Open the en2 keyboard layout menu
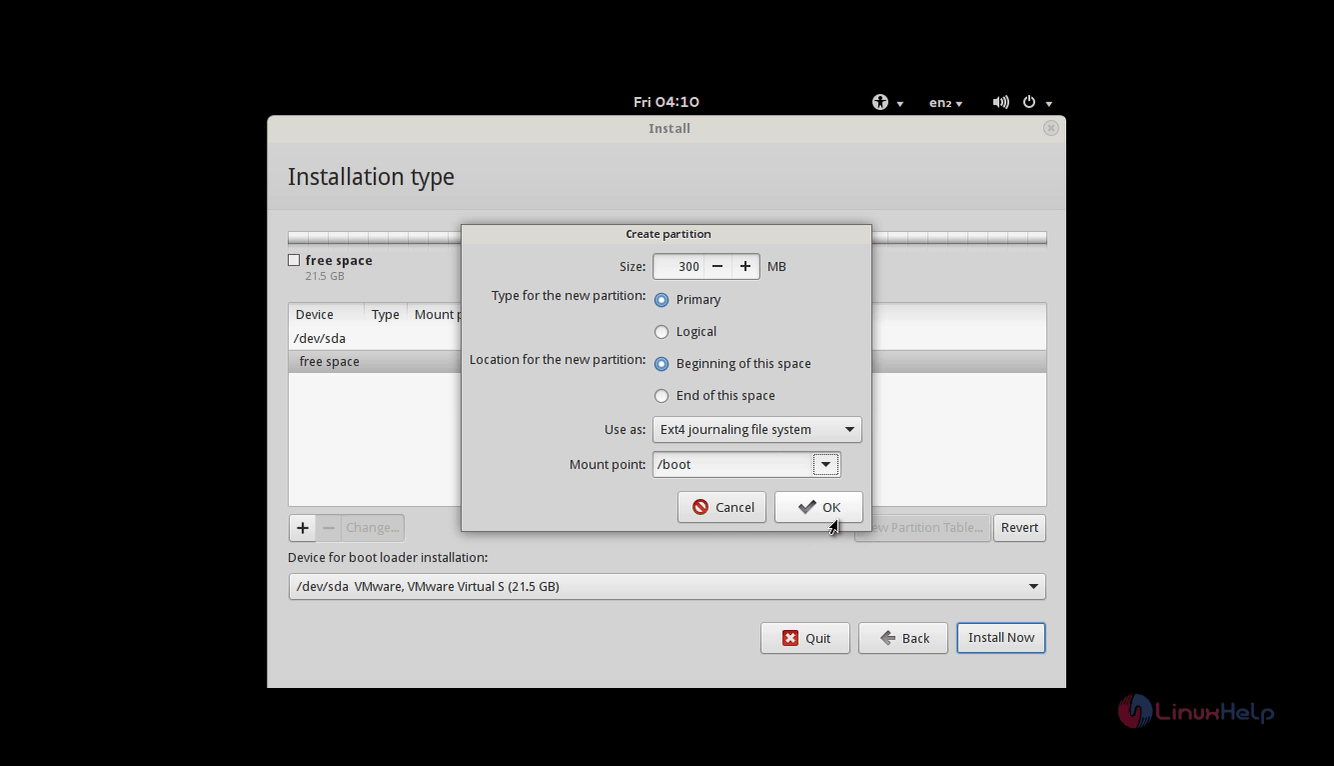The width and height of the screenshot is (1334, 766). click(x=945, y=102)
